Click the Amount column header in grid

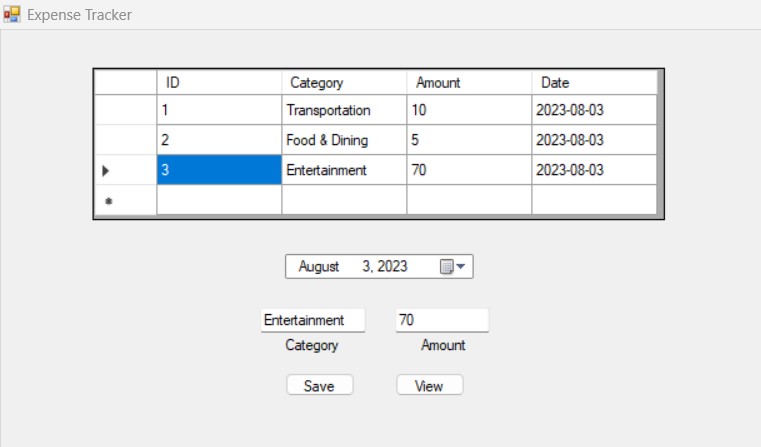[x=469, y=83]
